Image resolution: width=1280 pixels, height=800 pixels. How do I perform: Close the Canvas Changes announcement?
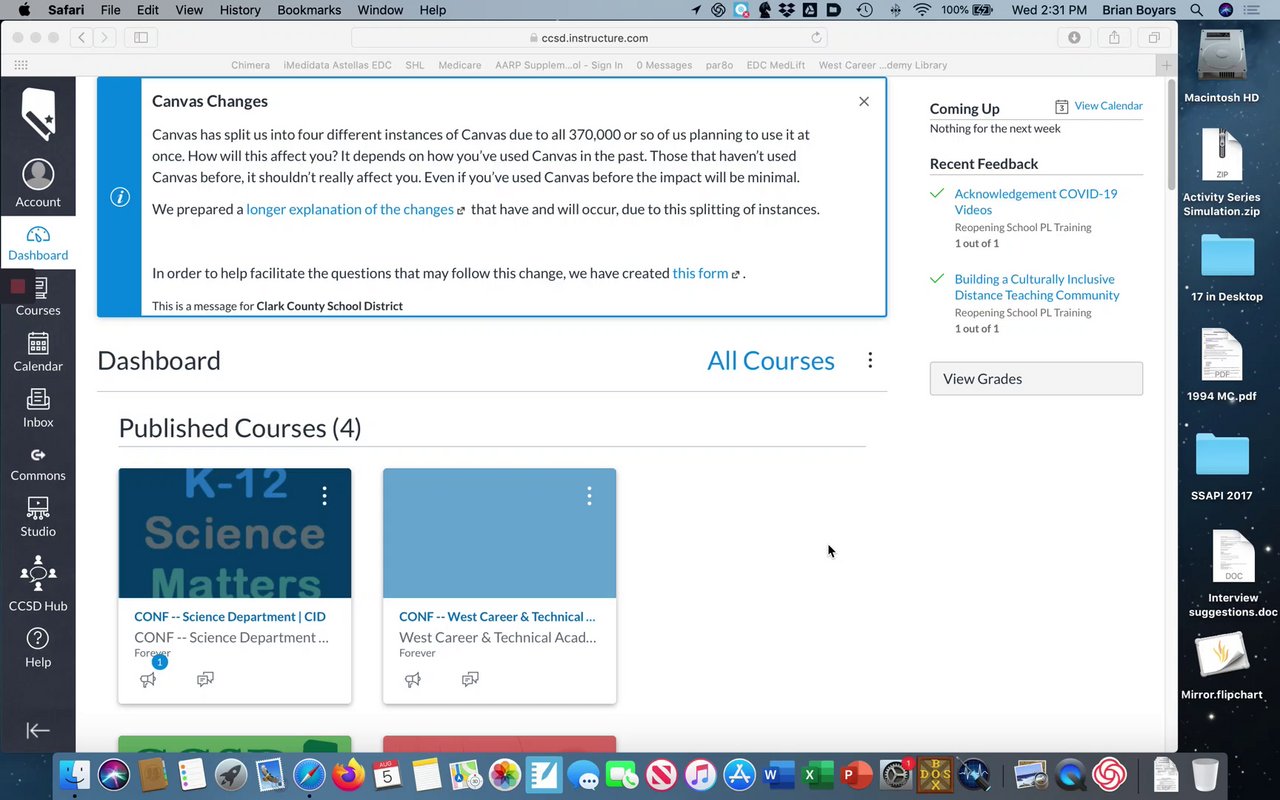point(864,101)
